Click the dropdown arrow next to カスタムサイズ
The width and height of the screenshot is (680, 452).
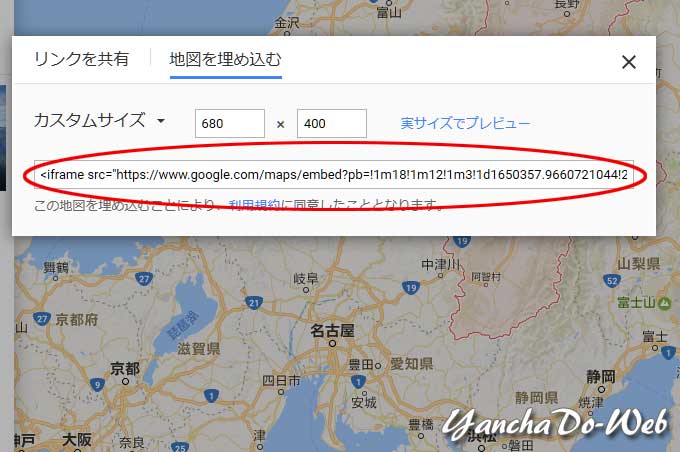click(x=160, y=122)
